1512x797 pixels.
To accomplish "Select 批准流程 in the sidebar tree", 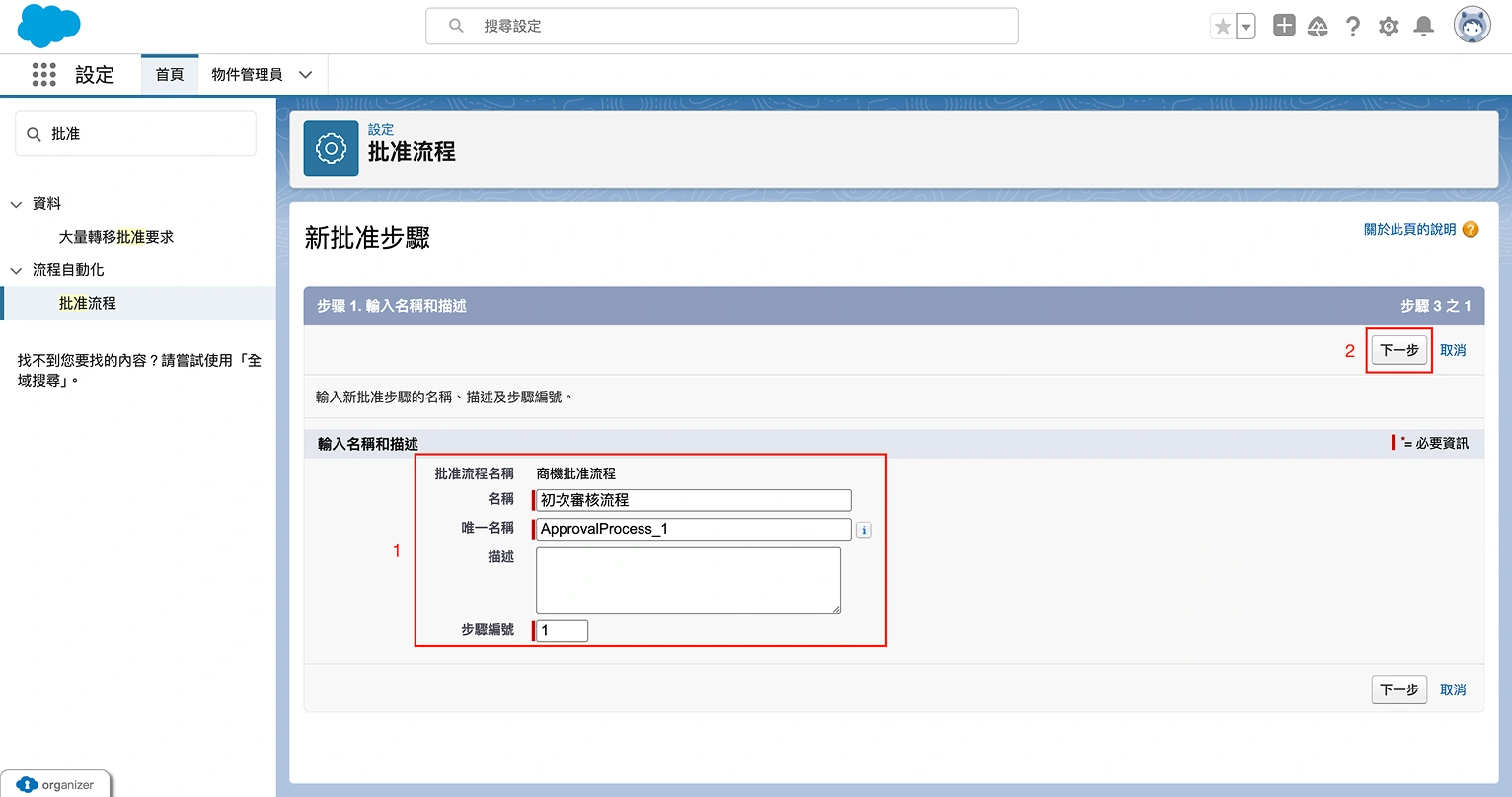I will [88, 303].
